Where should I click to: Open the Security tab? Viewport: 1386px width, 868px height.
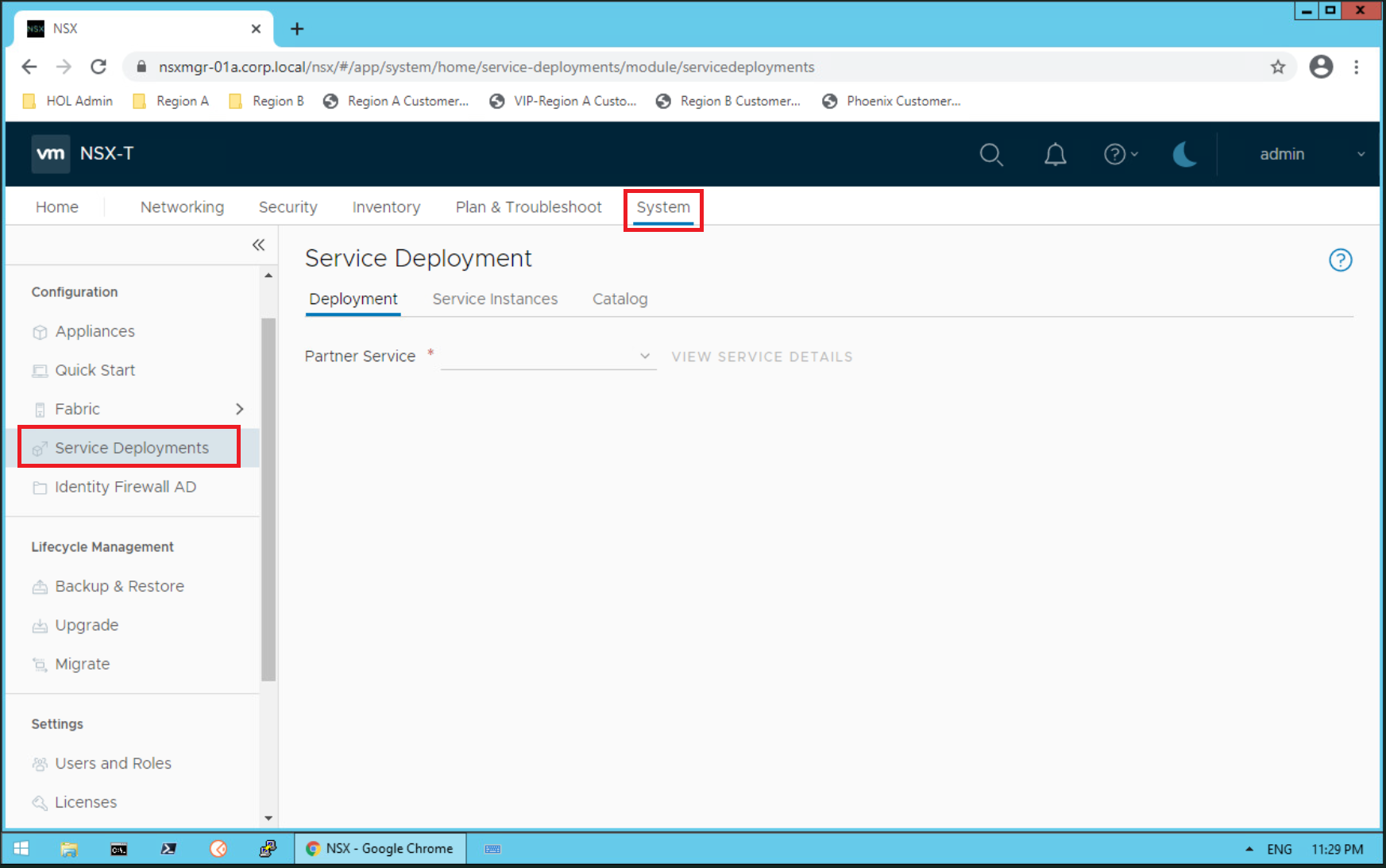click(x=288, y=206)
